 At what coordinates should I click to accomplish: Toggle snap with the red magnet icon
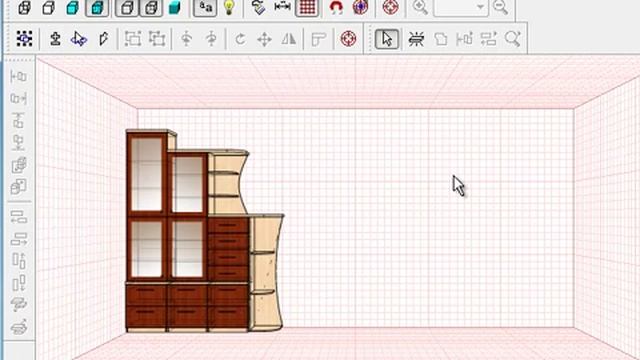336,8
